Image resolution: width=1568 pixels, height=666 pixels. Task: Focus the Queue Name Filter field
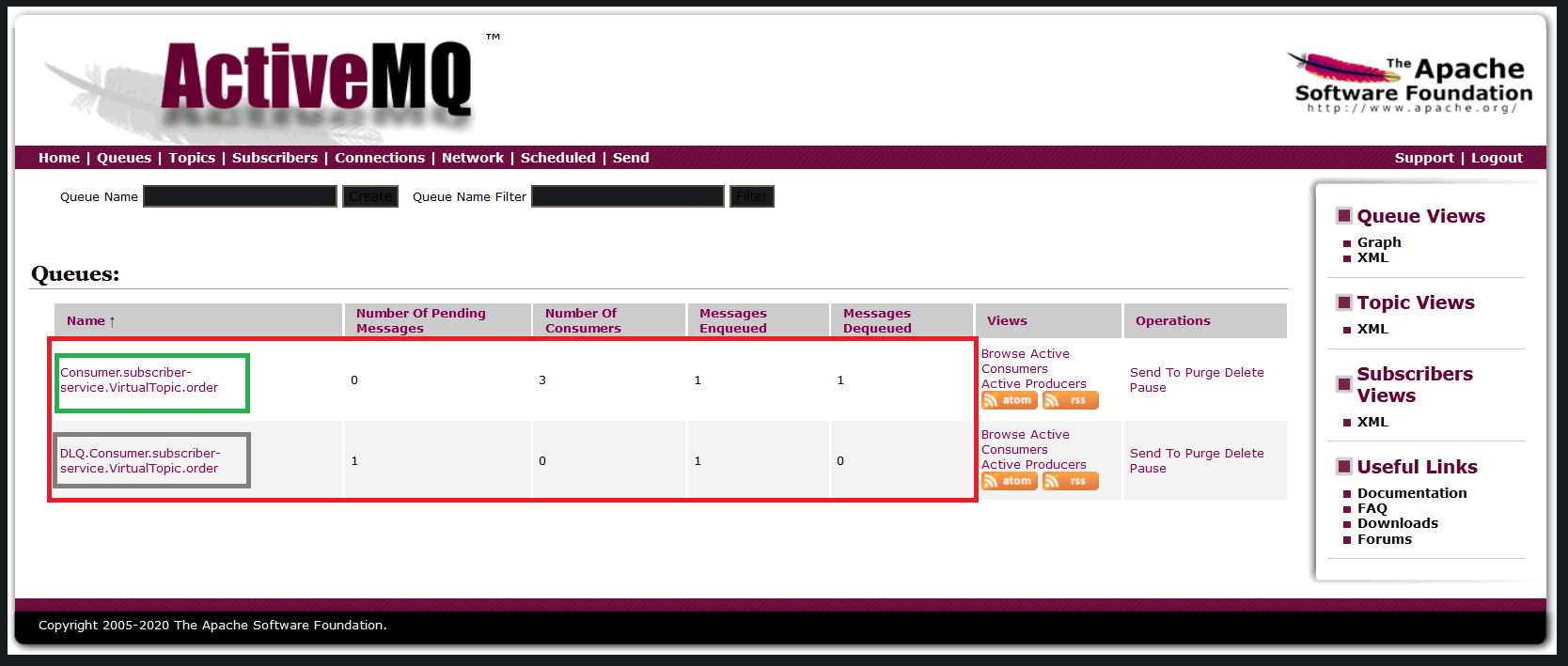tap(628, 196)
